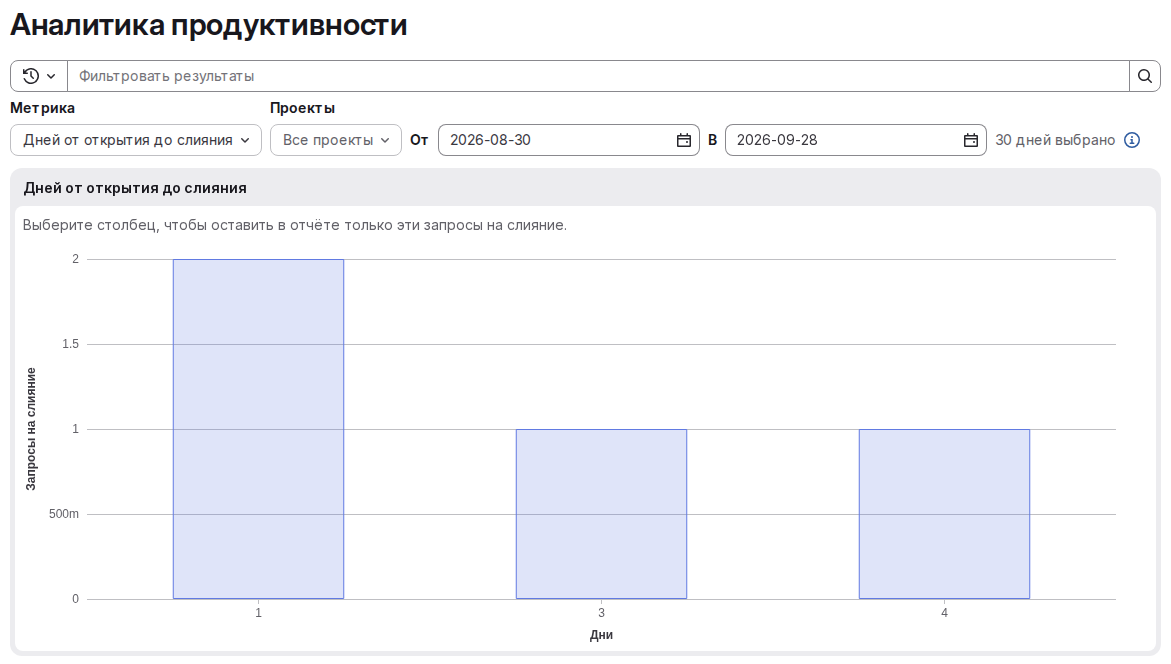
Task: Open the 'Дней от открытия до слияния' metric dropdown
Action: point(136,140)
